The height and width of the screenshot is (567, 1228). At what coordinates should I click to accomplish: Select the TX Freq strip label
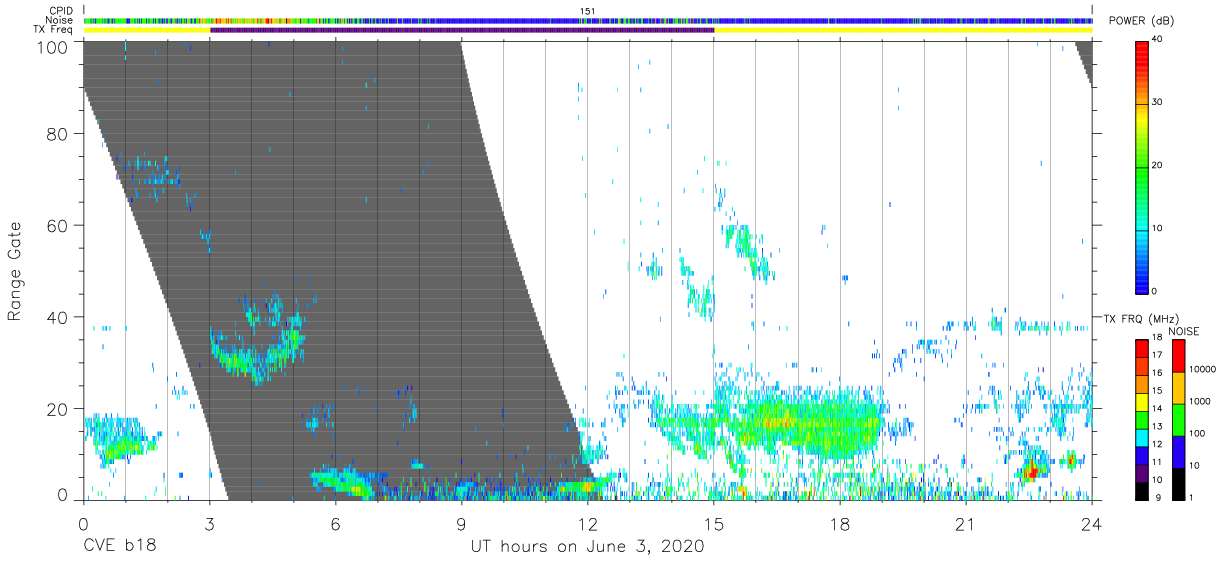click(x=53, y=30)
